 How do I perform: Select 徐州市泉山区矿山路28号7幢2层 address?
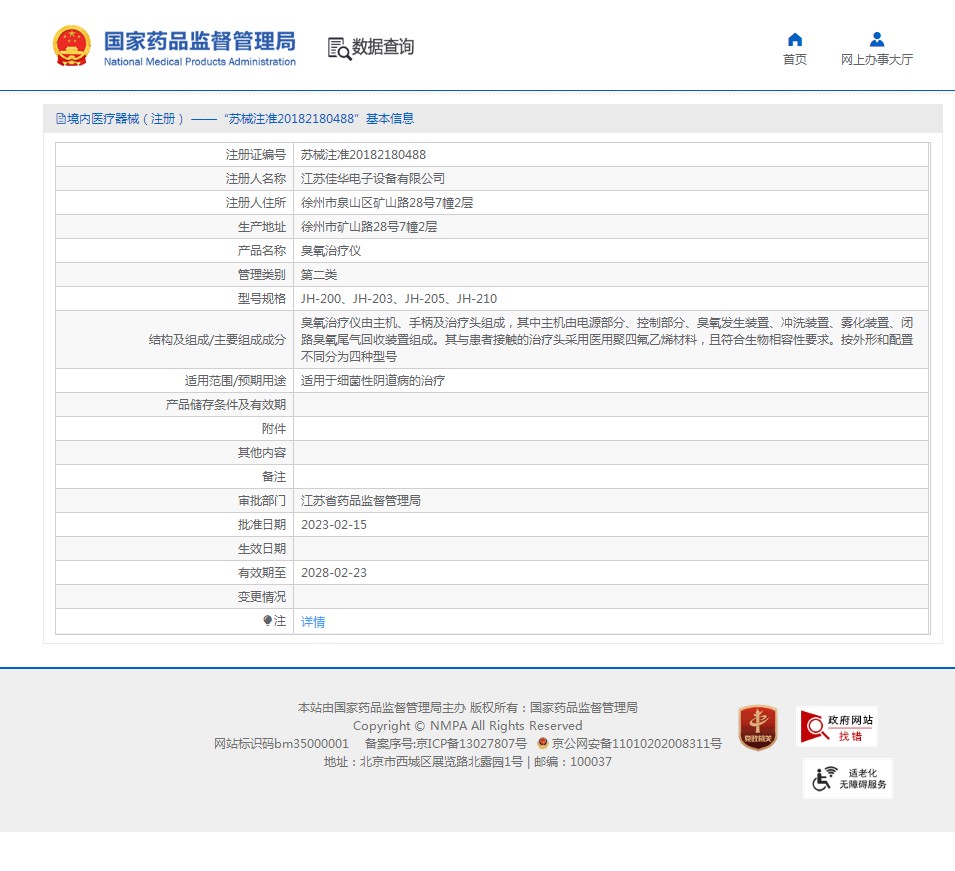387,203
